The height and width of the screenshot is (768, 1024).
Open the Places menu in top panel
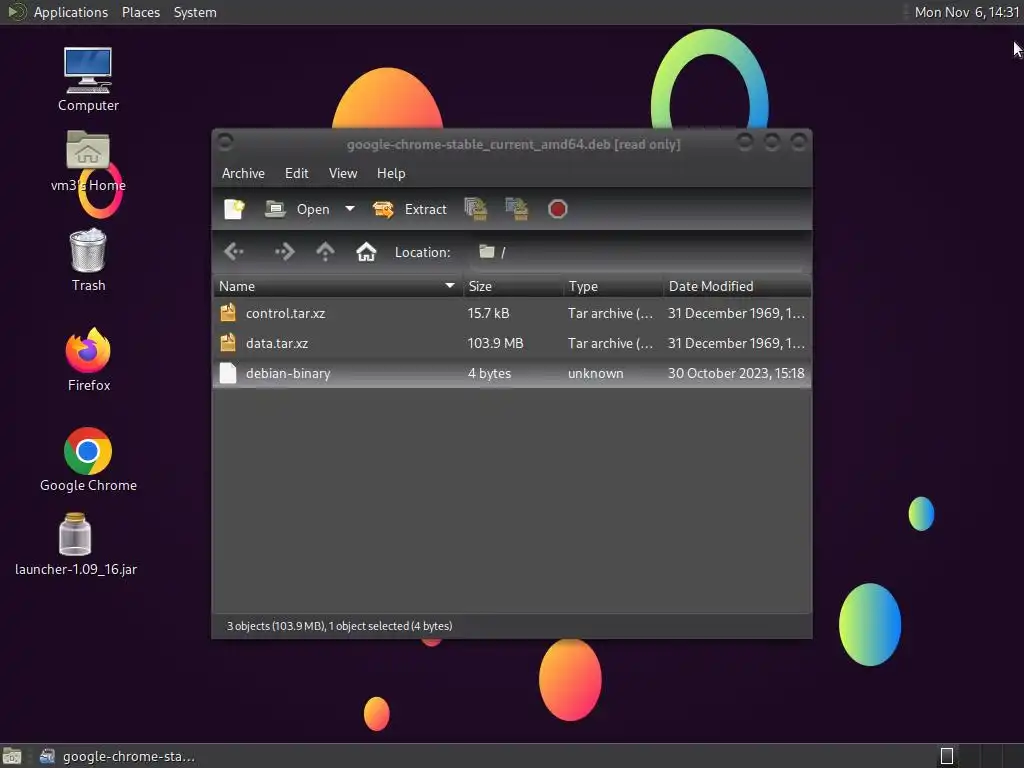click(x=140, y=12)
